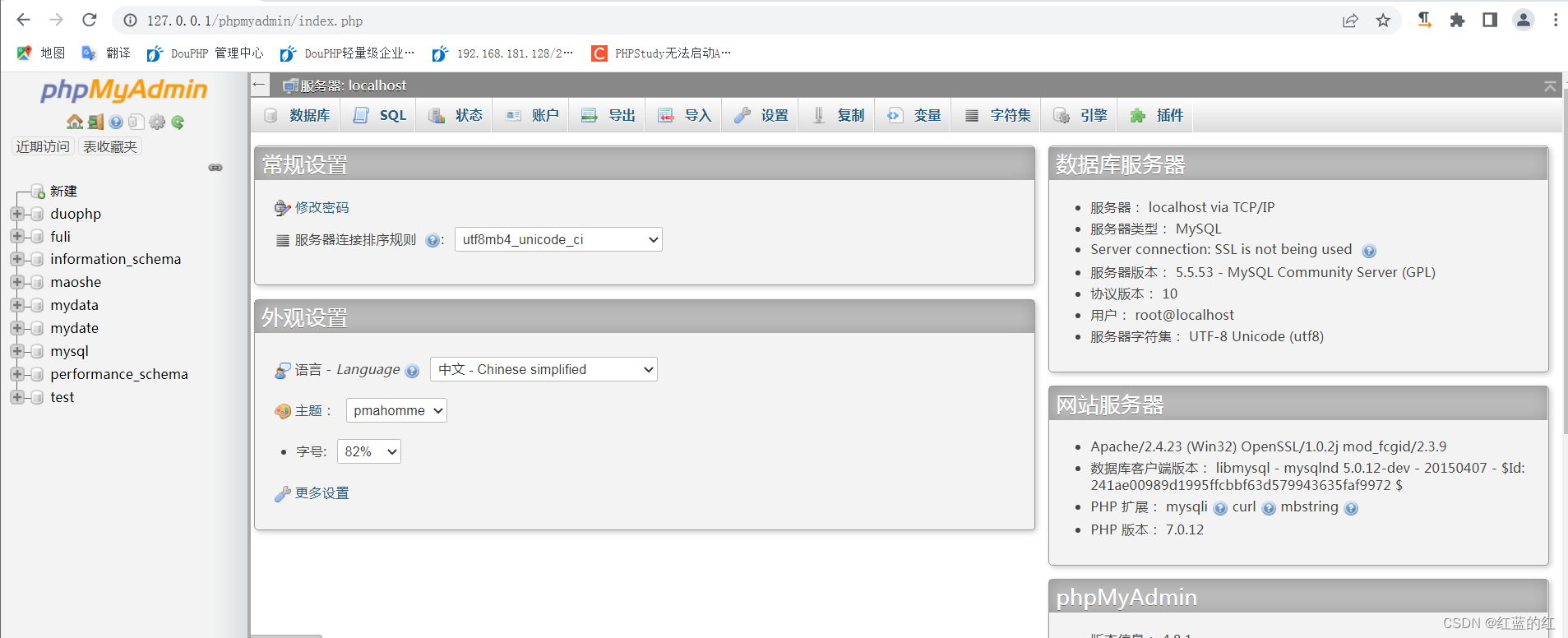Click browser reload button

[90, 20]
